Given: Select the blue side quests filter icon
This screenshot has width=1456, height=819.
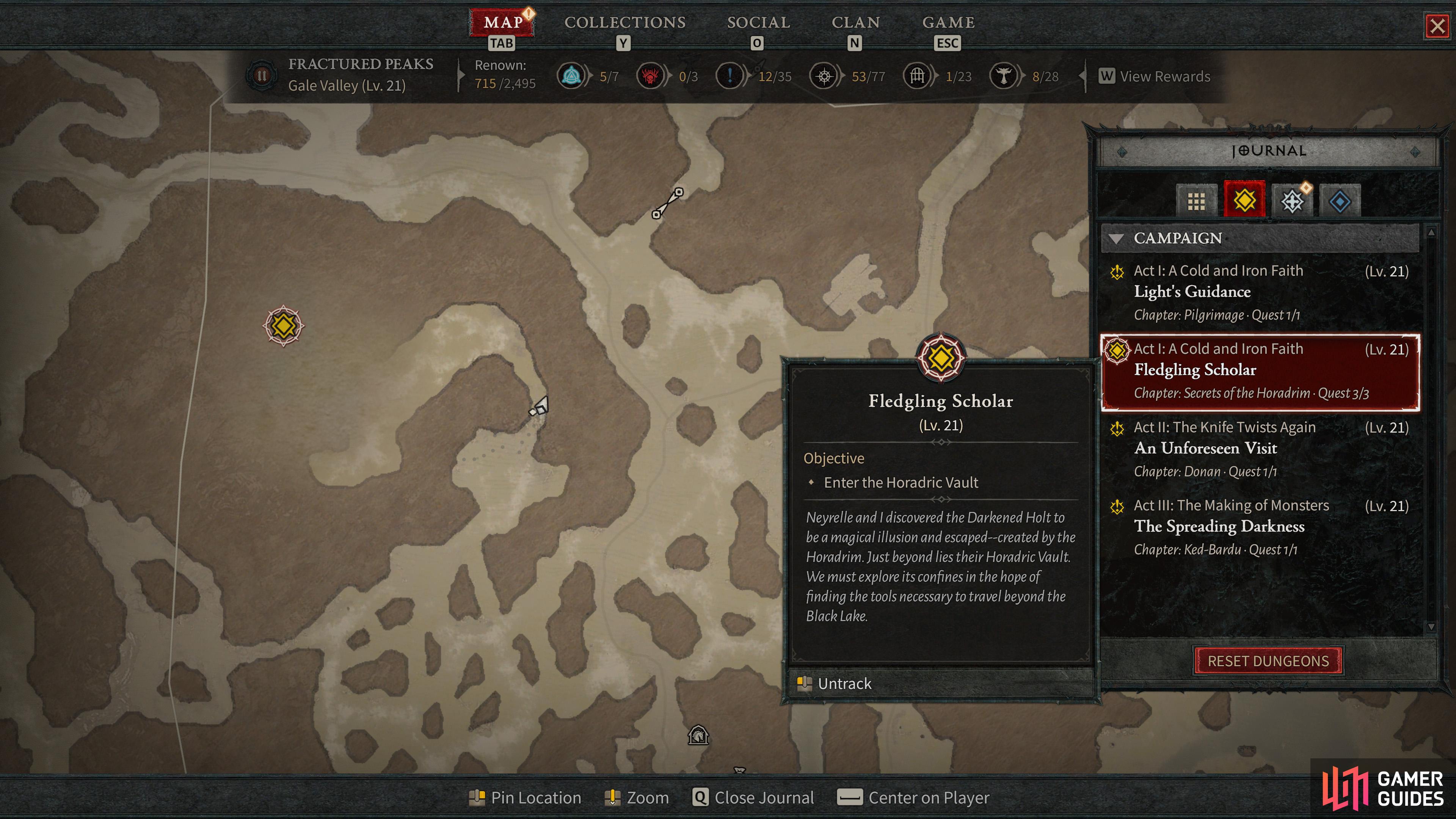Looking at the screenshot, I should (x=1340, y=201).
